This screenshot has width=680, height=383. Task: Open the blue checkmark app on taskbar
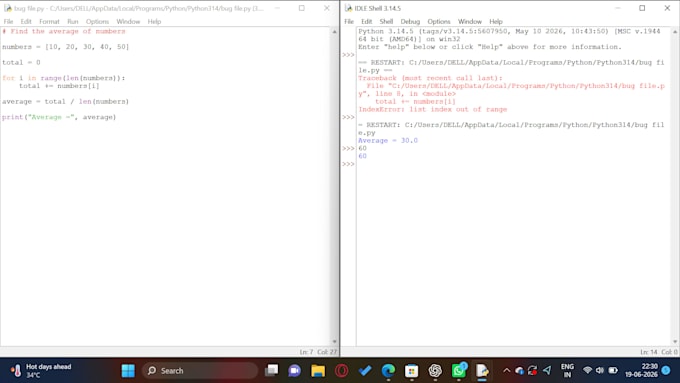[365, 370]
